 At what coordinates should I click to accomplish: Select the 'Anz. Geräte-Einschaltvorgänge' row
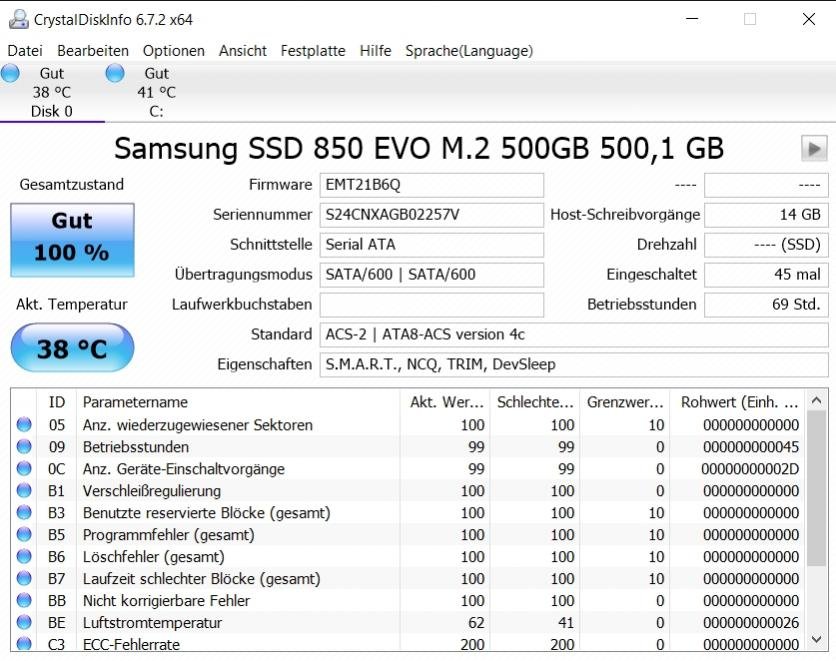408,469
